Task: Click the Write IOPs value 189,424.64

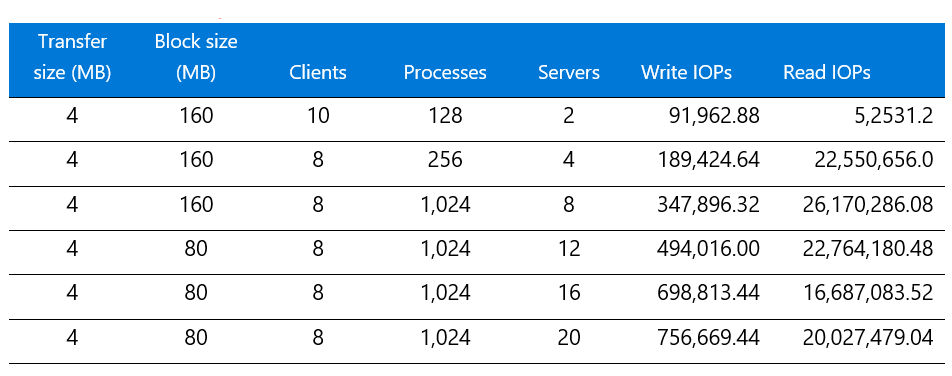Action: tap(709, 160)
